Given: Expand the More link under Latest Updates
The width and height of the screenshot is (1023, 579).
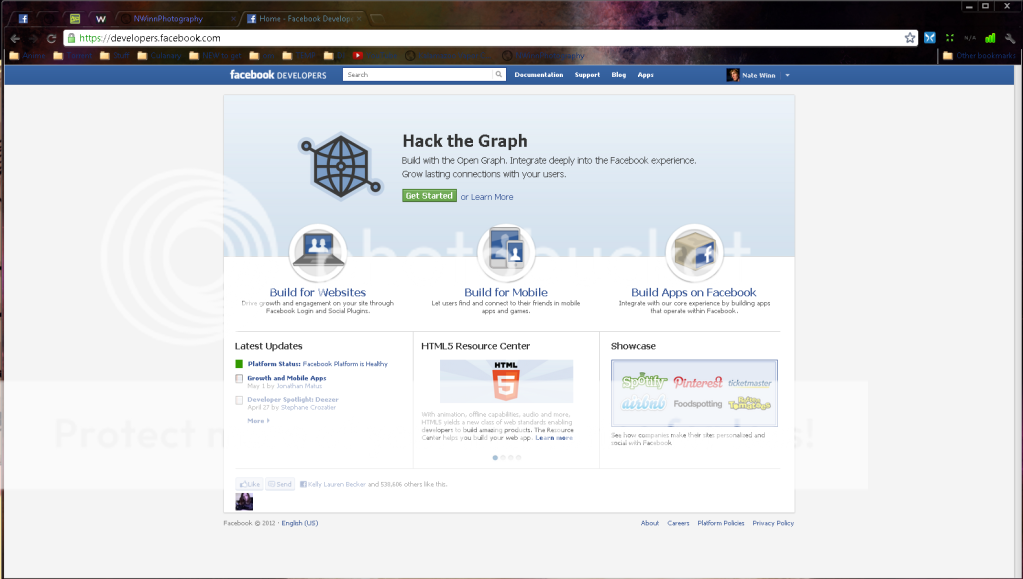Looking at the screenshot, I should pyautogui.click(x=258, y=421).
